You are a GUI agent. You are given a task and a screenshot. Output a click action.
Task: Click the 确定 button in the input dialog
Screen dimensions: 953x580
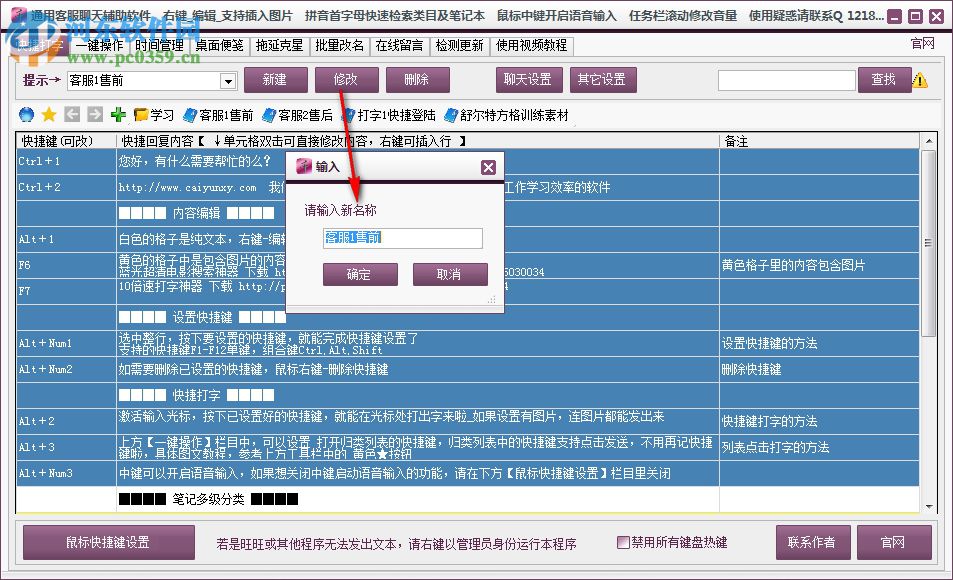pos(360,274)
